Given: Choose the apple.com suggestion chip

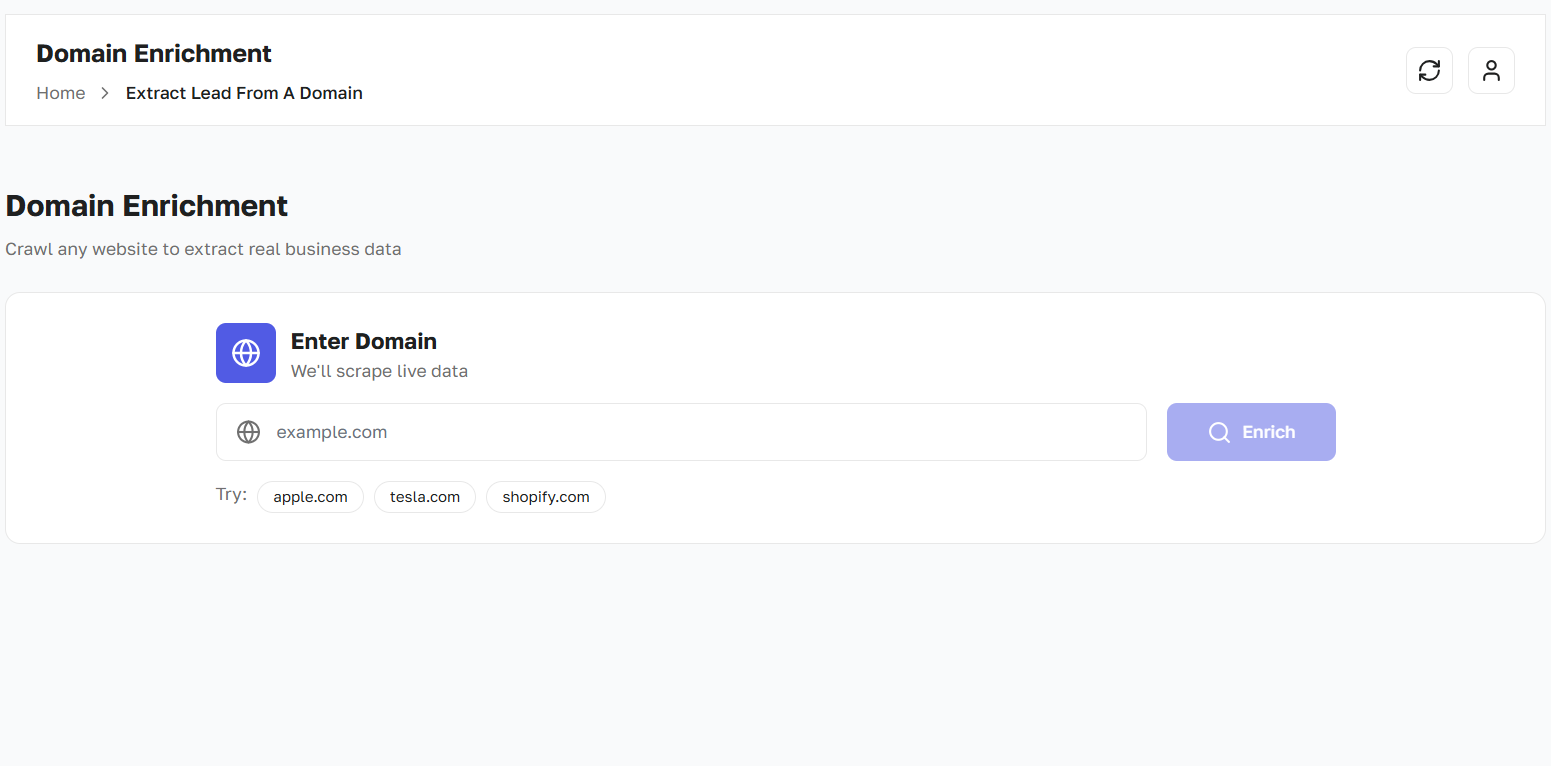Looking at the screenshot, I should [x=310, y=497].
